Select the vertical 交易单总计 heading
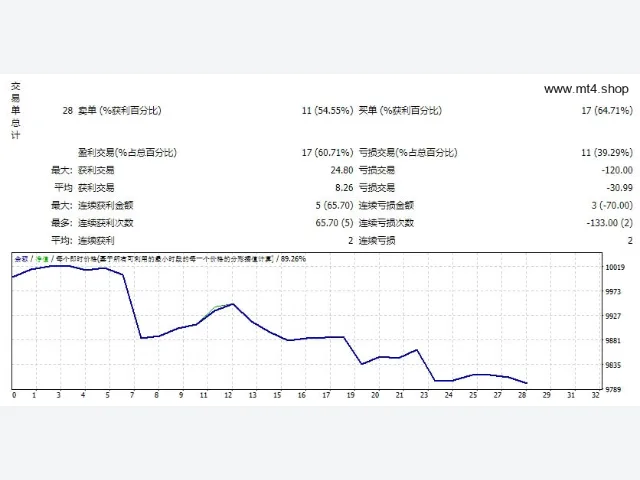The image size is (640, 480). (x=16, y=111)
